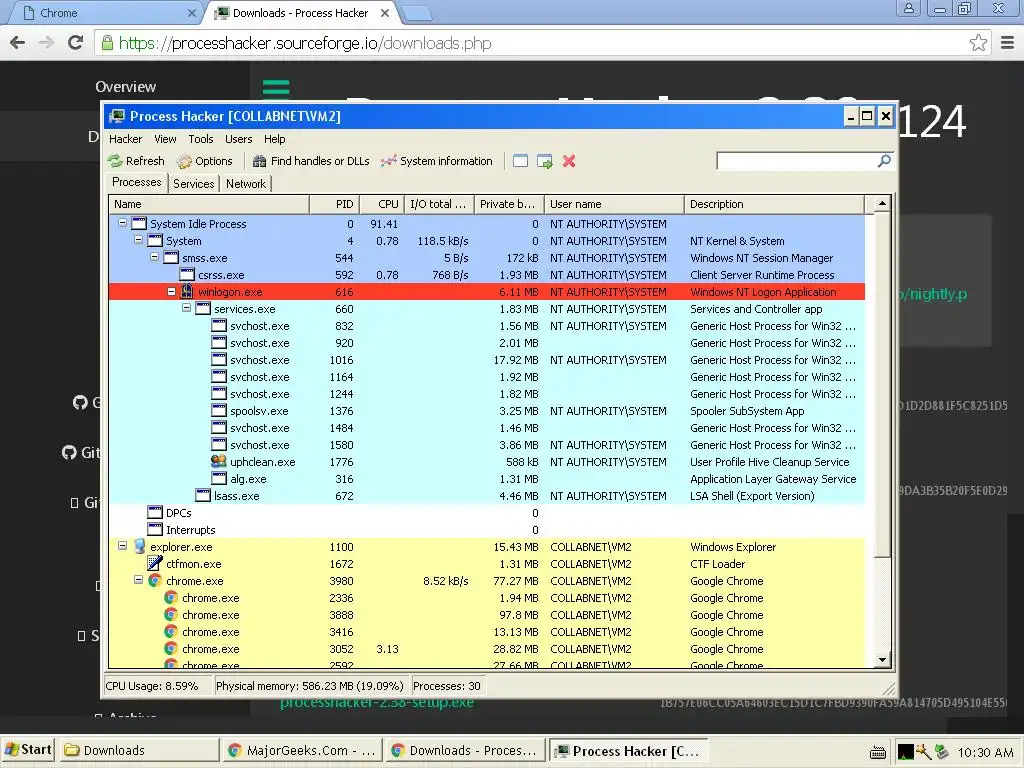Screen dimensions: 1024x768
Task: Click the find window and thread icon
Action: [x=545, y=161]
